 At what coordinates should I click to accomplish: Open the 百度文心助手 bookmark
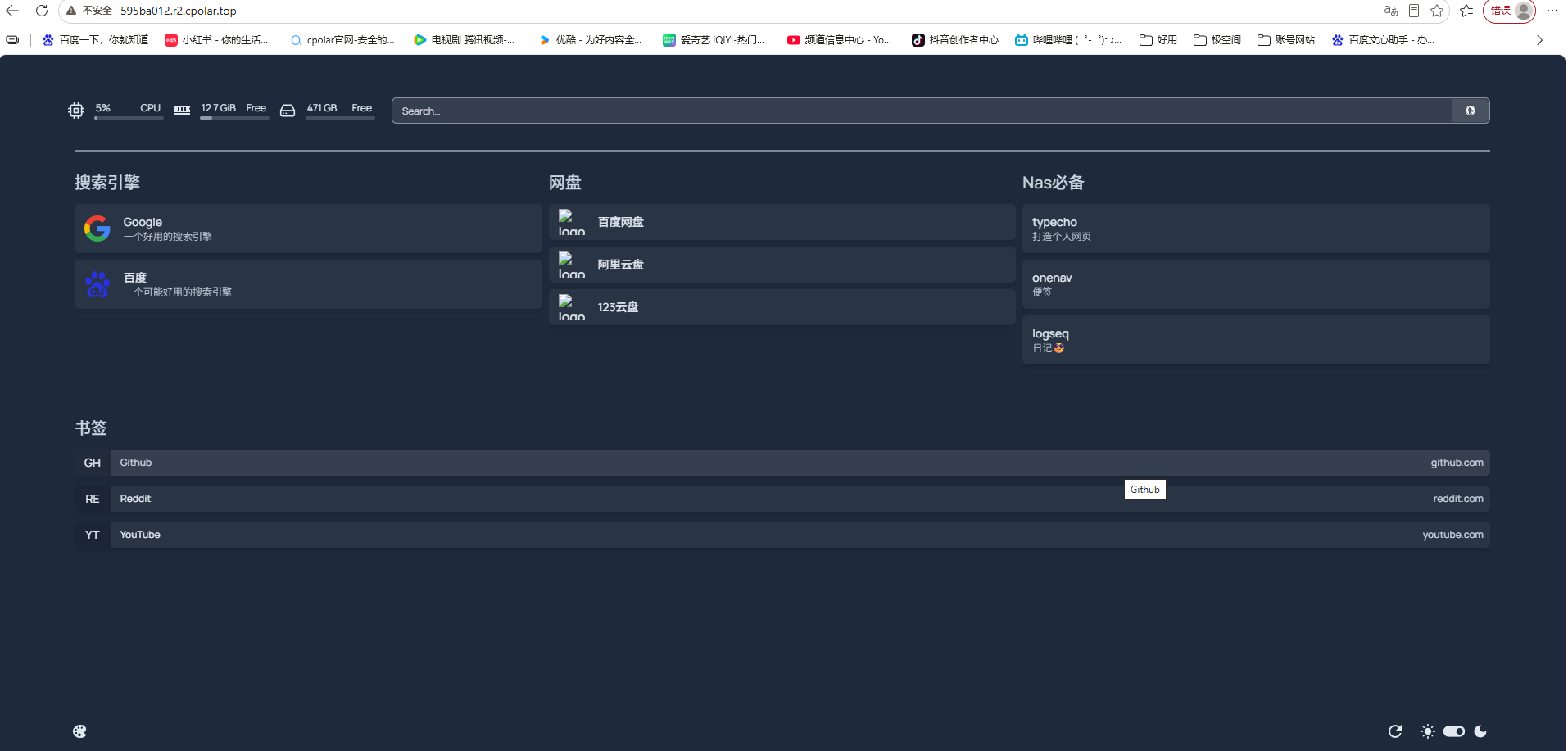[x=1383, y=40]
